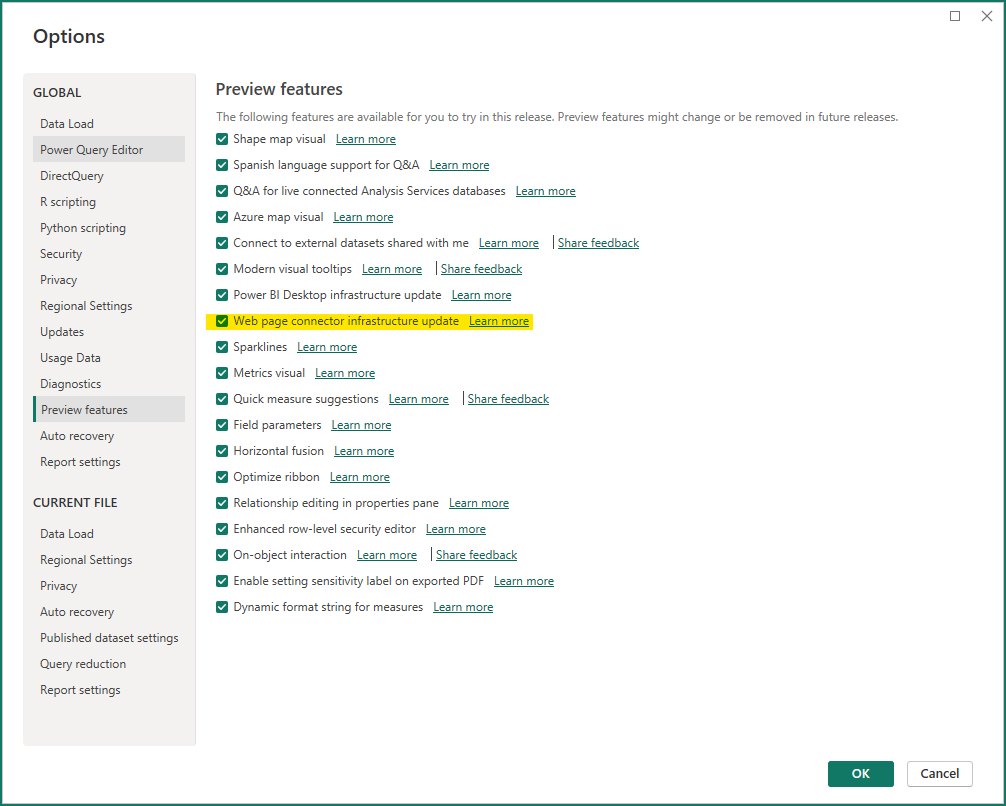Uncheck the Shape map visual checkbox
Screen dimensions: 1006x806
[x=222, y=139]
